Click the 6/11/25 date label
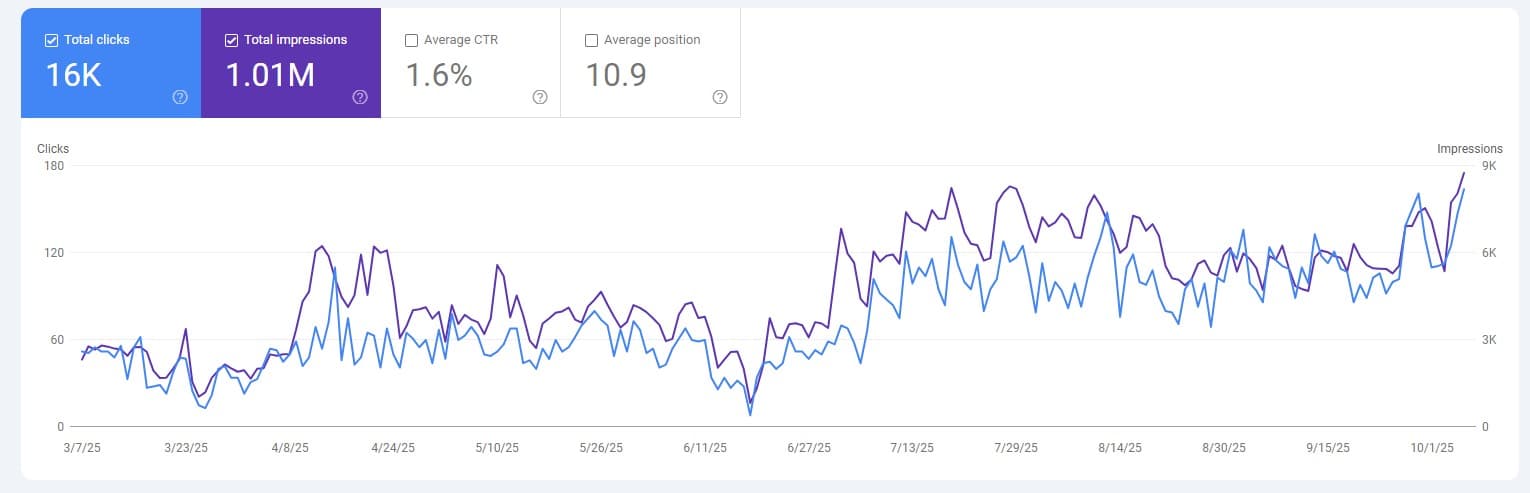Screen dimensions: 1530x493 tap(705, 448)
